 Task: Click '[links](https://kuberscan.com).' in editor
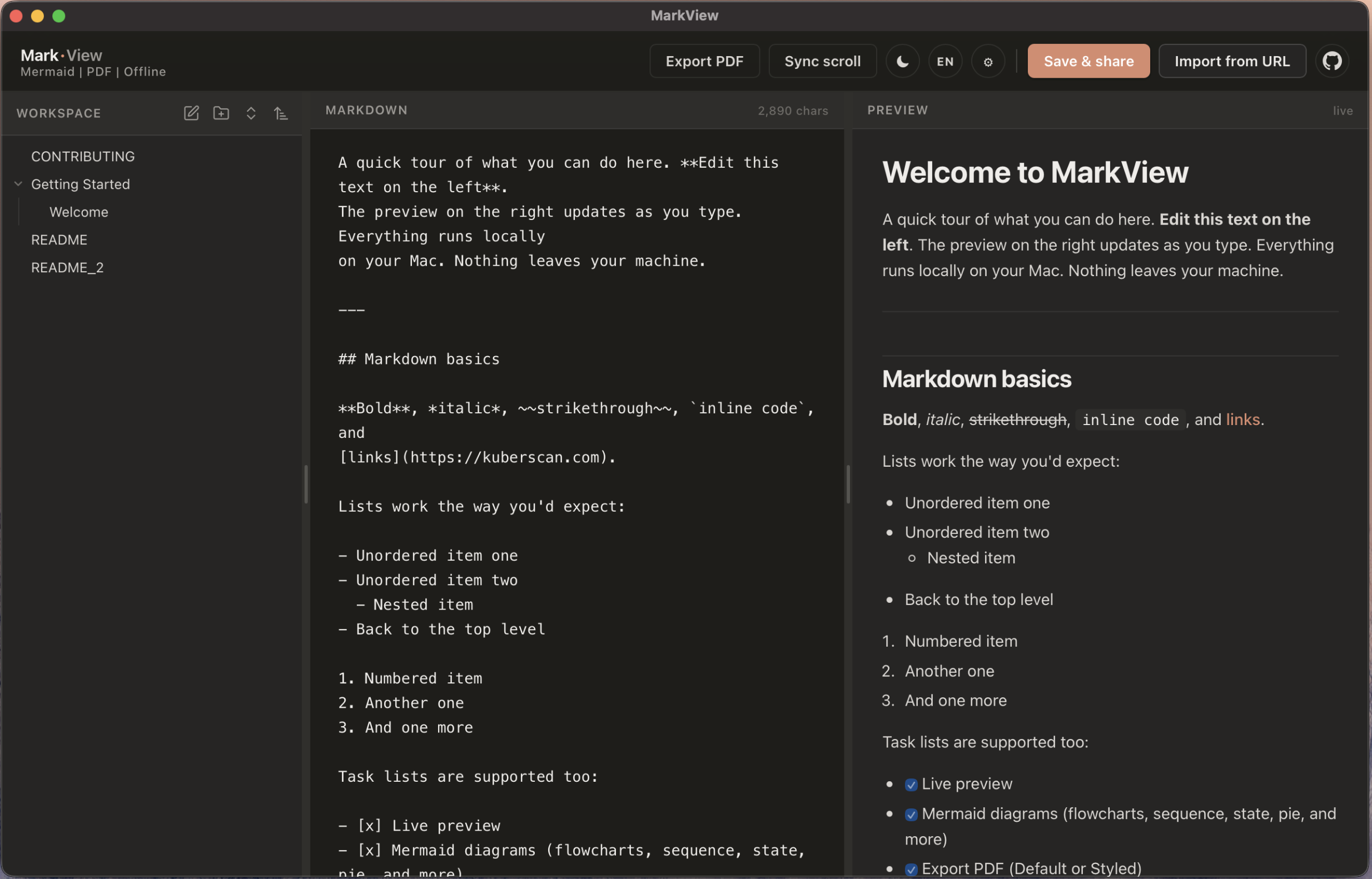(478, 457)
